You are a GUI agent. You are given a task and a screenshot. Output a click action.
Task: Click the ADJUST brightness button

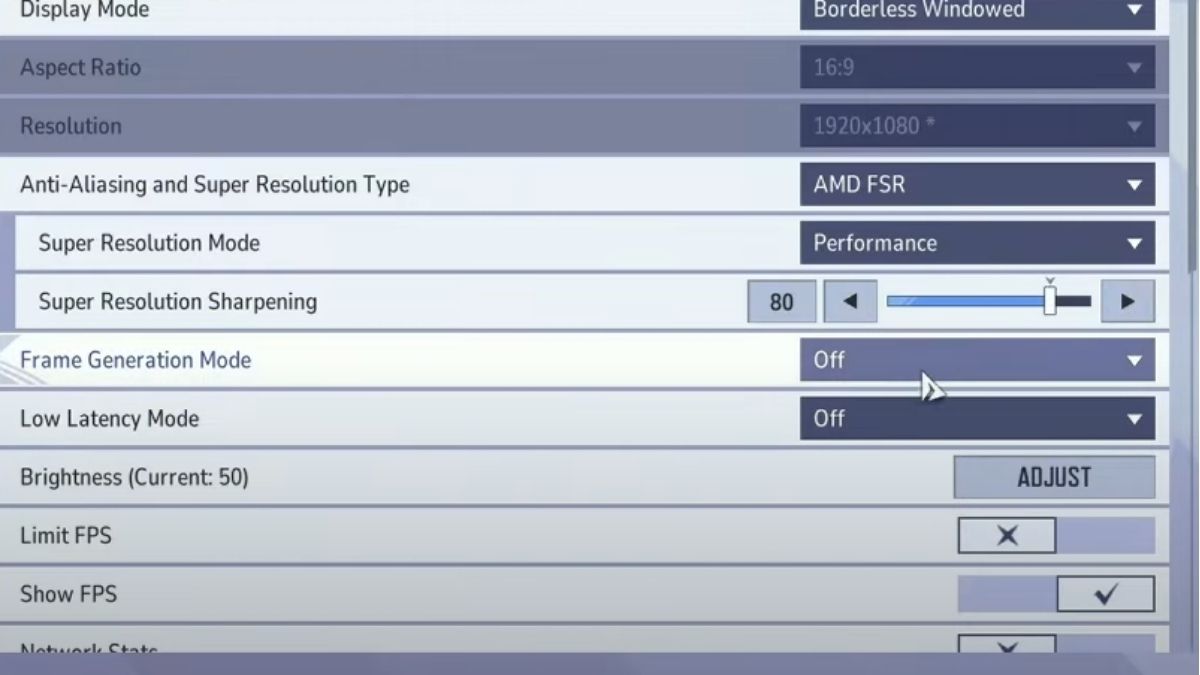pos(1054,477)
